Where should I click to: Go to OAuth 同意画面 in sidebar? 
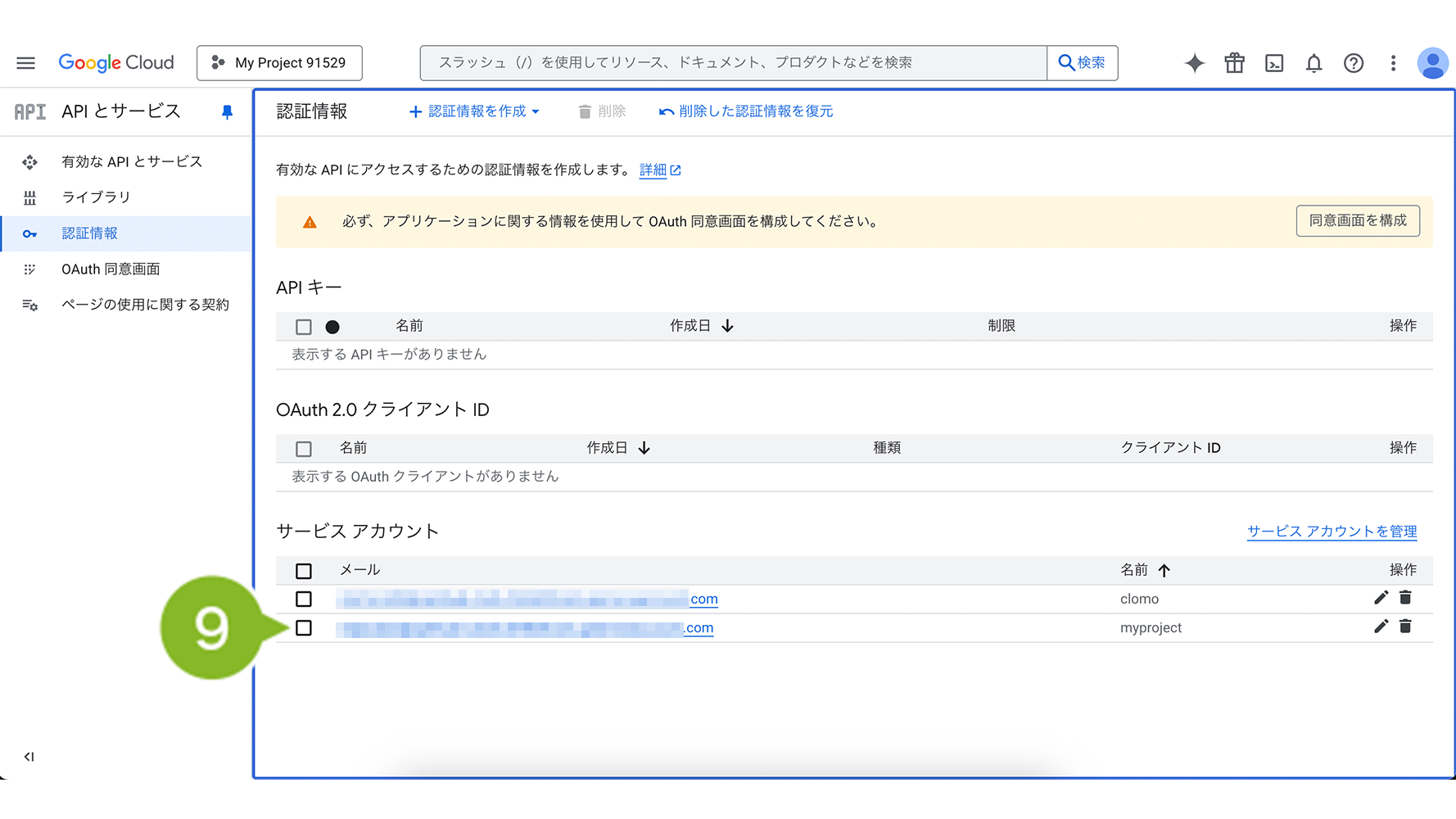pyautogui.click(x=111, y=269)
